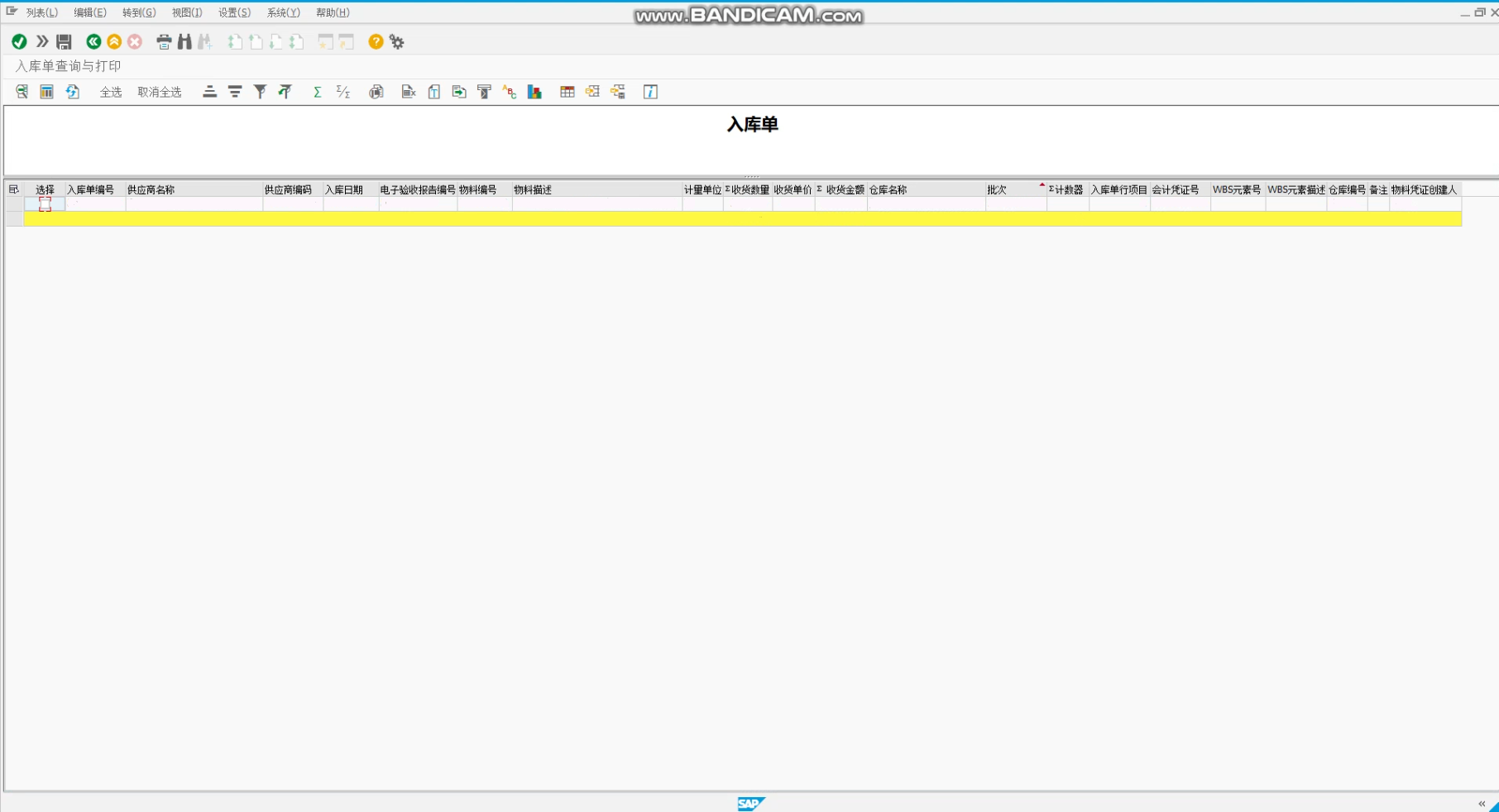Image resolution: width=1499 pixels, height=812 pixels.
Task: Open the 列表(L) menu
Action: point(41,12)
